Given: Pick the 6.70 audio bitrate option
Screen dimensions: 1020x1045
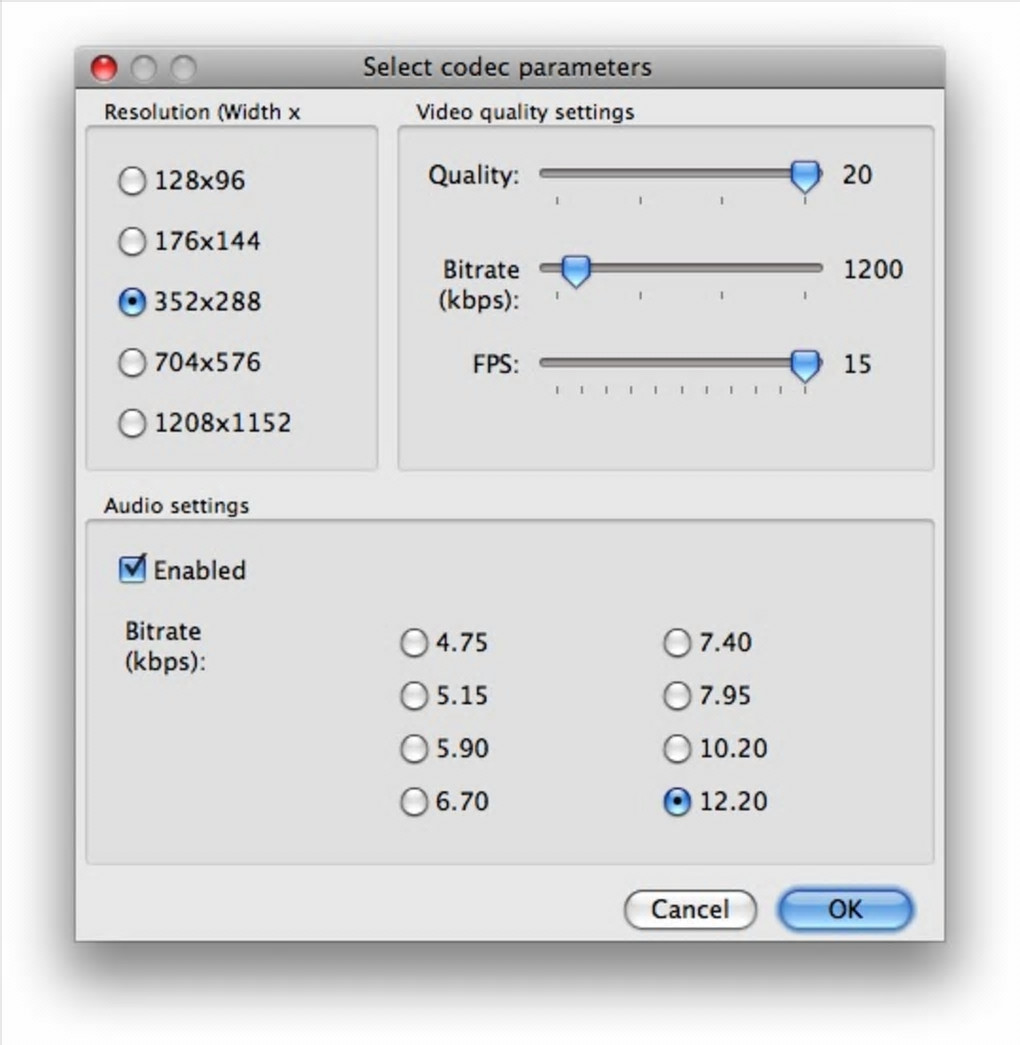Looking at the screenshot, I should (413, 802).
